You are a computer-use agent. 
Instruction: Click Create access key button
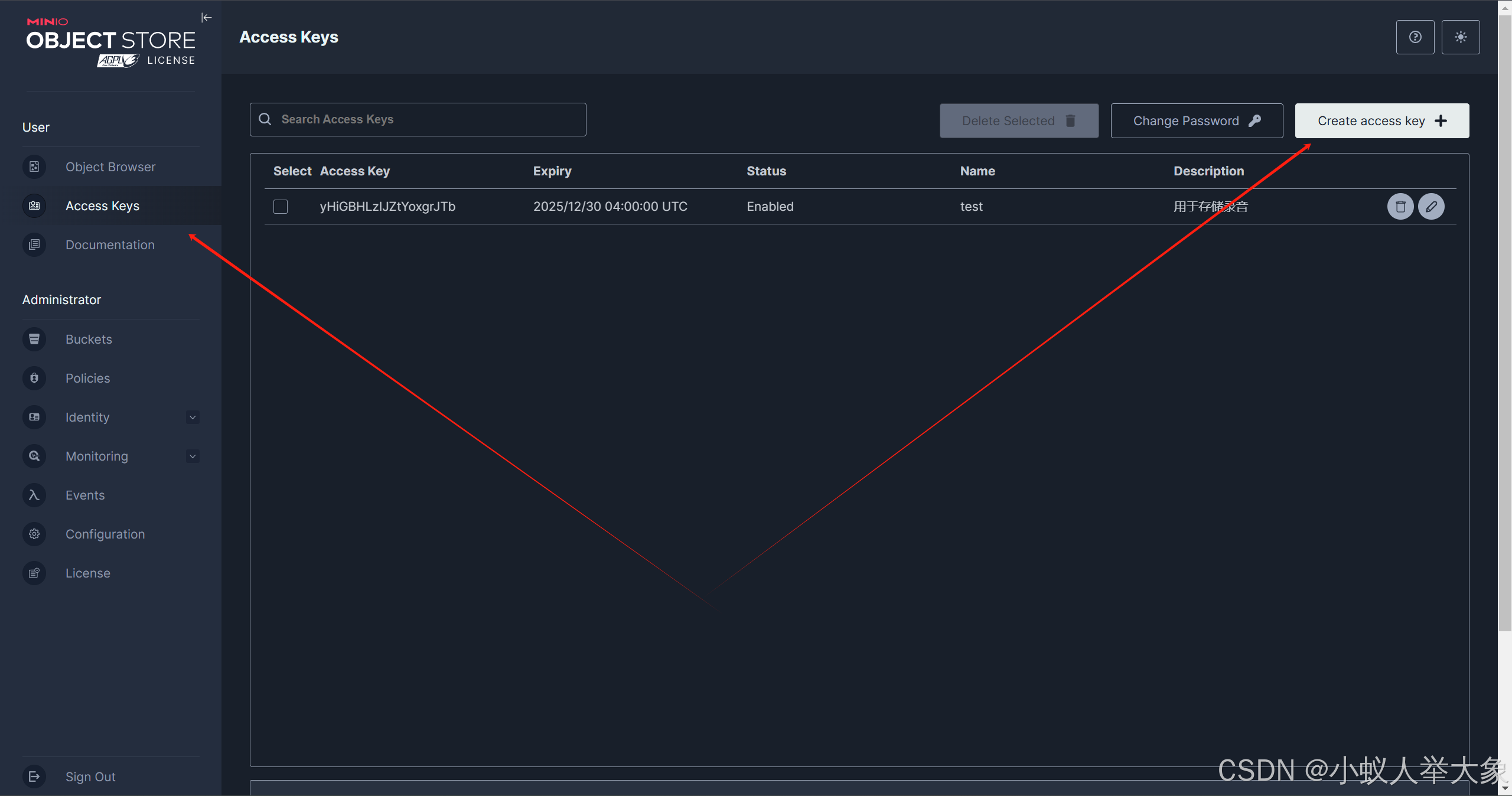[x=1381, y=121]
